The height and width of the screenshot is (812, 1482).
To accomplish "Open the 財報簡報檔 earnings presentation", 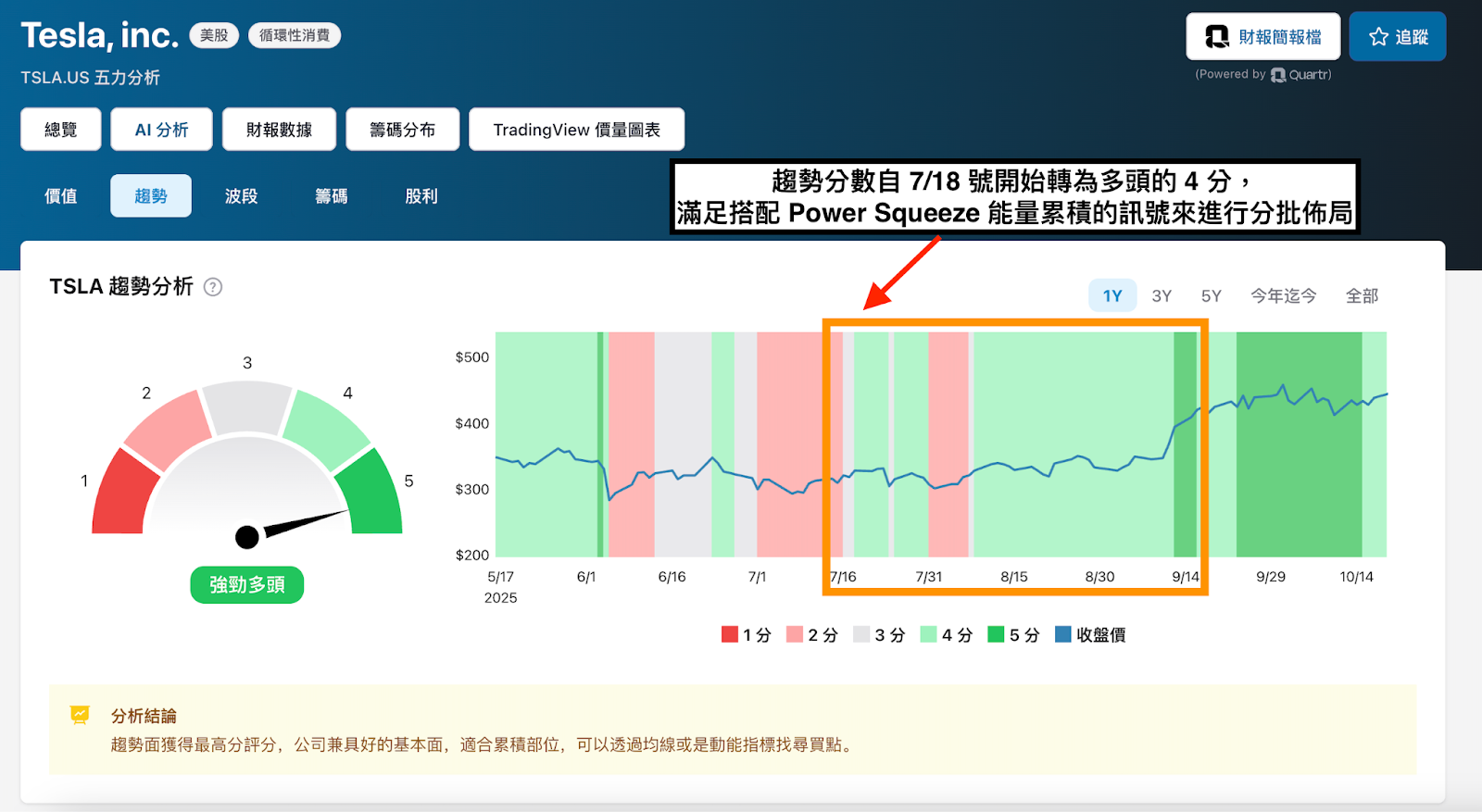I will [x=1262, y=37].
